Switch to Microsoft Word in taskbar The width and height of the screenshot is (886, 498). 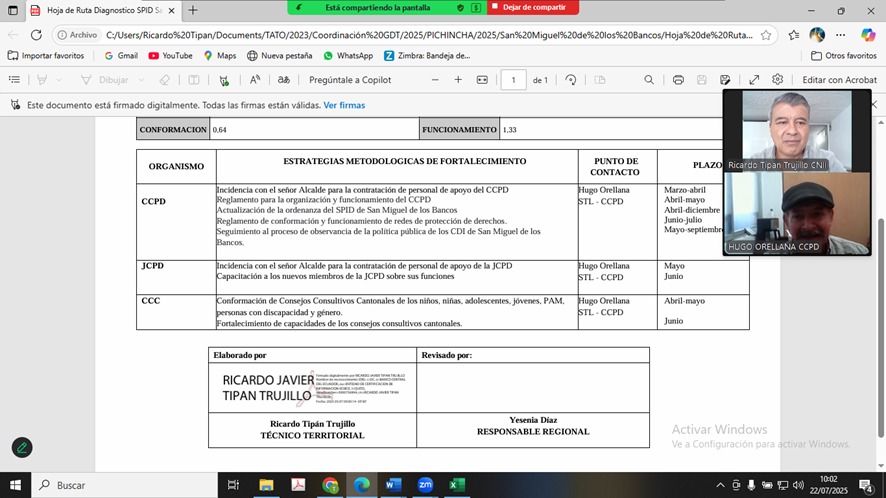point(393,485)
